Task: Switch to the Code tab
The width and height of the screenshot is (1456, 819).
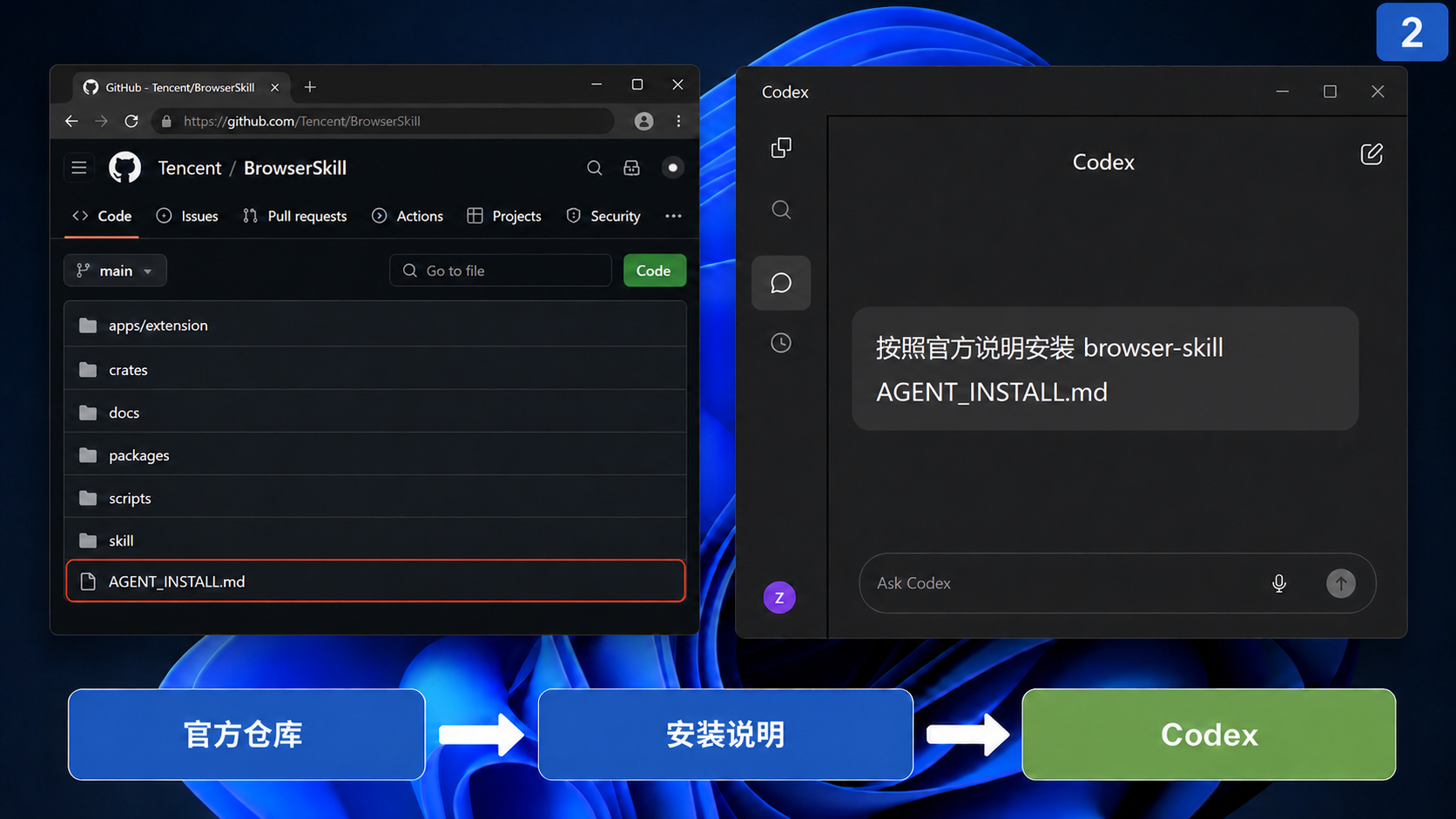Action: coord(102,216)
